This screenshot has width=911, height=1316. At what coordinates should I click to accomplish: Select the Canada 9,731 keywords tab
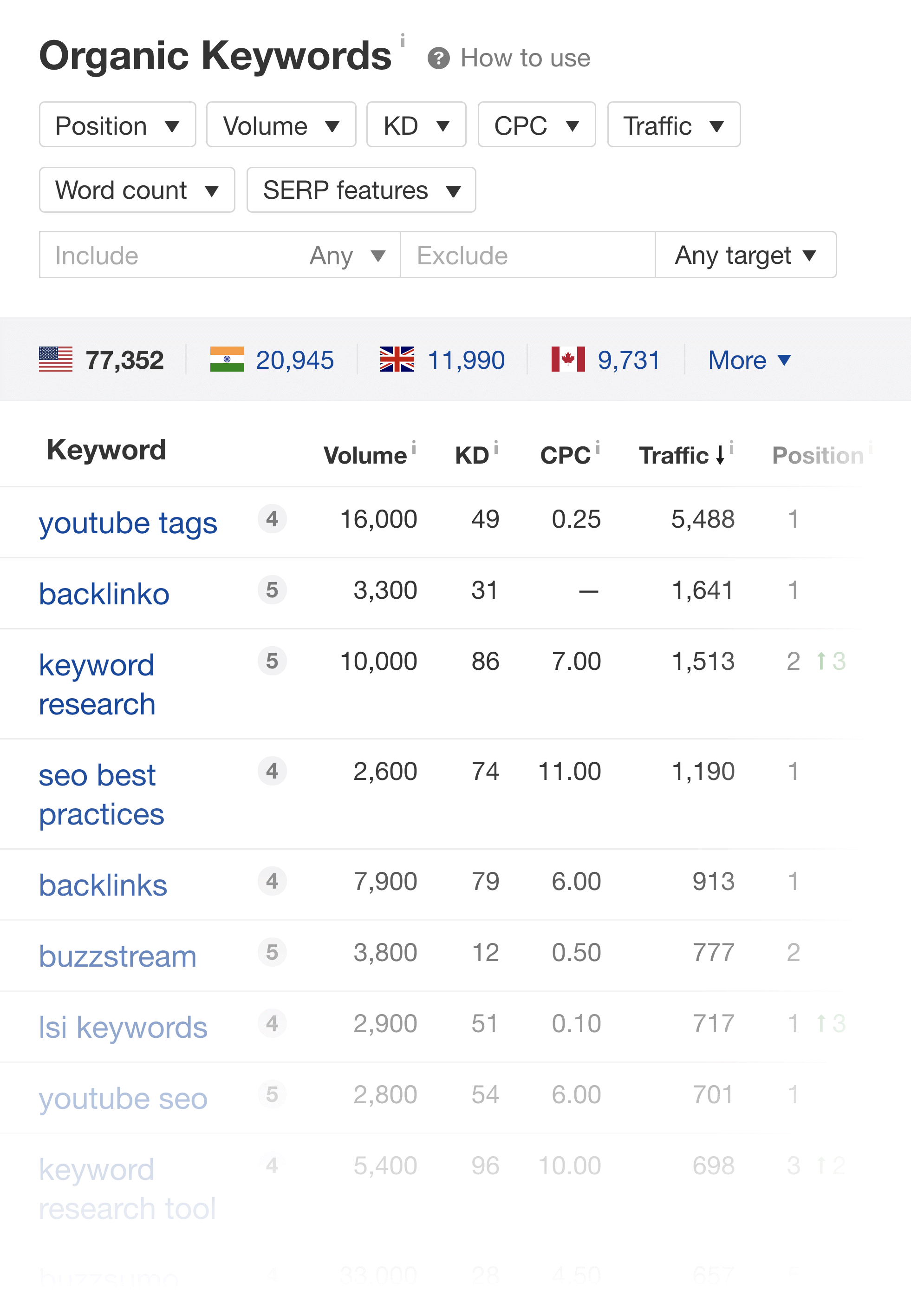[605, 360]
